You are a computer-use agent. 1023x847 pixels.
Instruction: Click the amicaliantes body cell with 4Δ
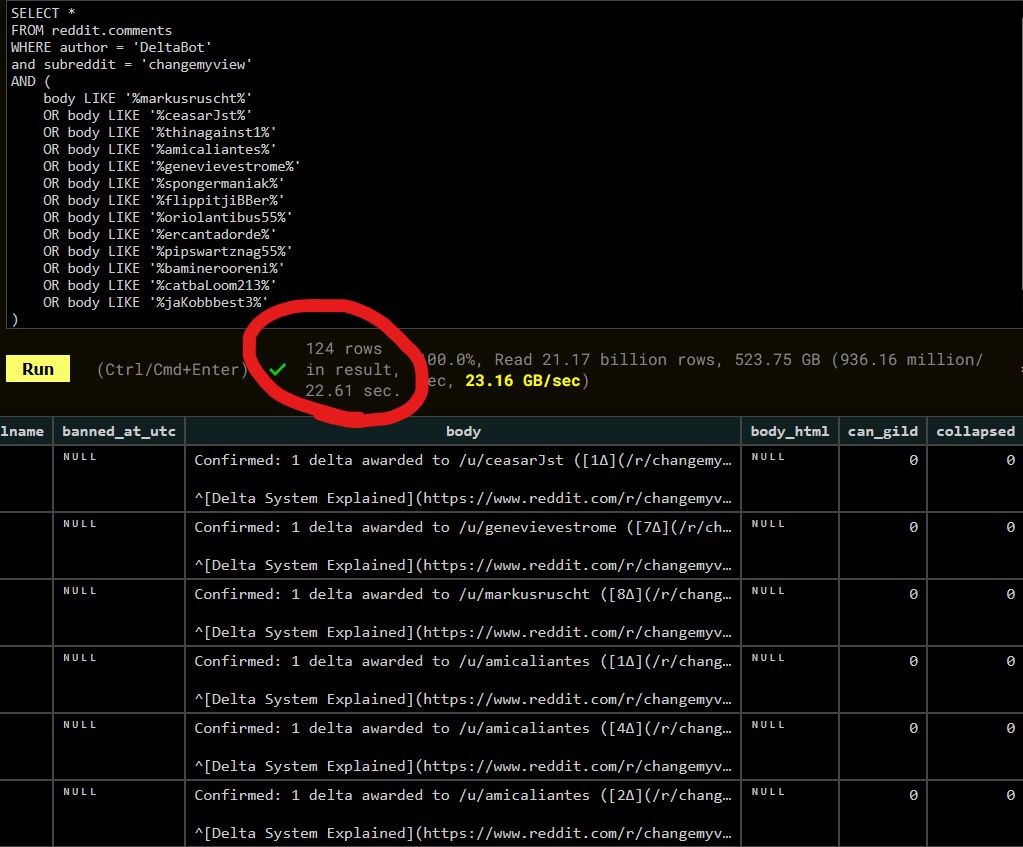click(x=463, y=747)
